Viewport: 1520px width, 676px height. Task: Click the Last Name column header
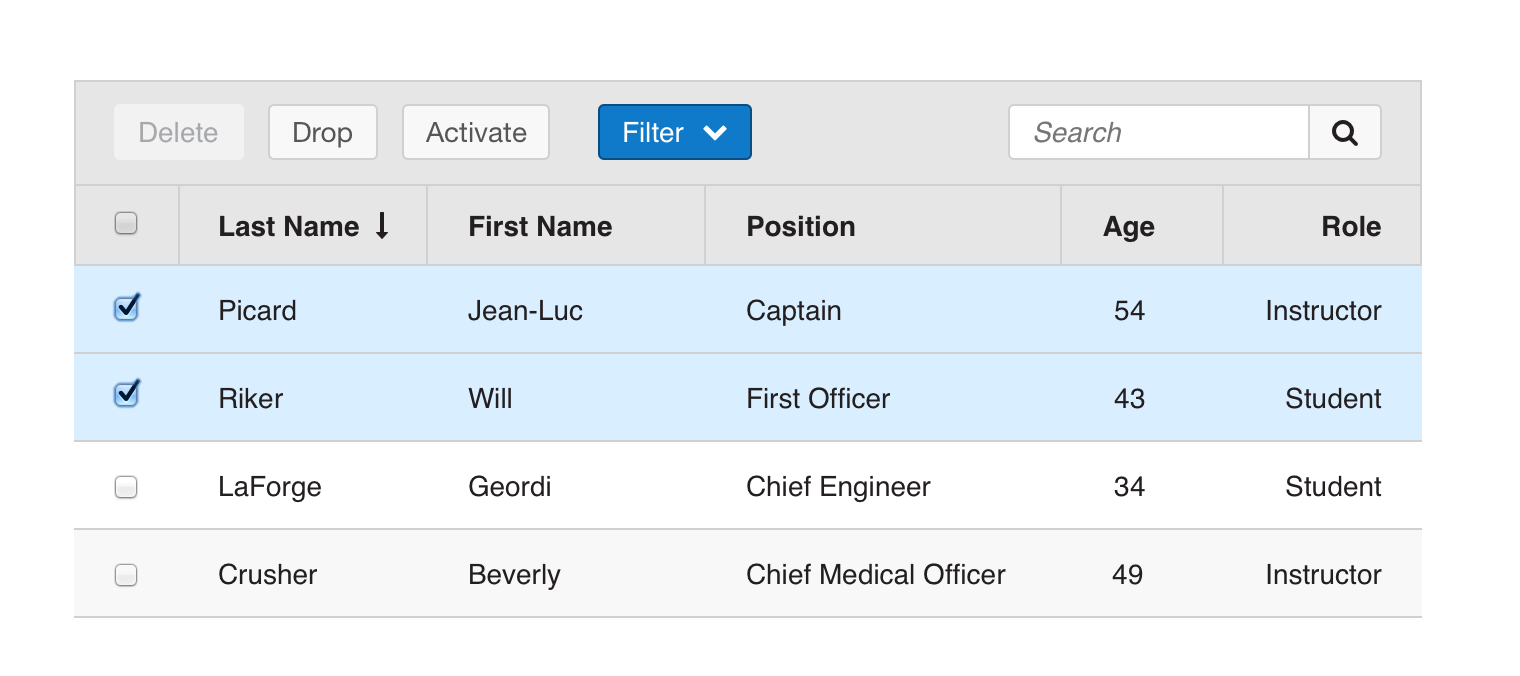(288, 227)
